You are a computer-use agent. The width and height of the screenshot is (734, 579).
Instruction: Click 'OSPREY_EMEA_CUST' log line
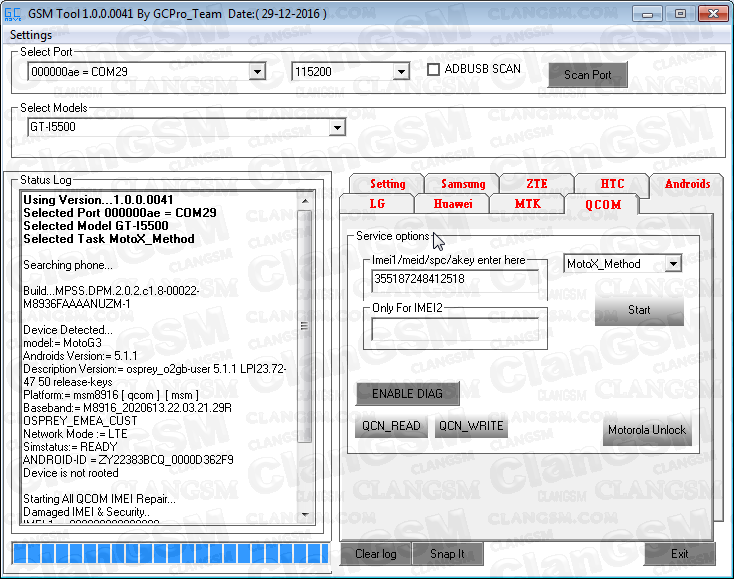coord(80,421)
